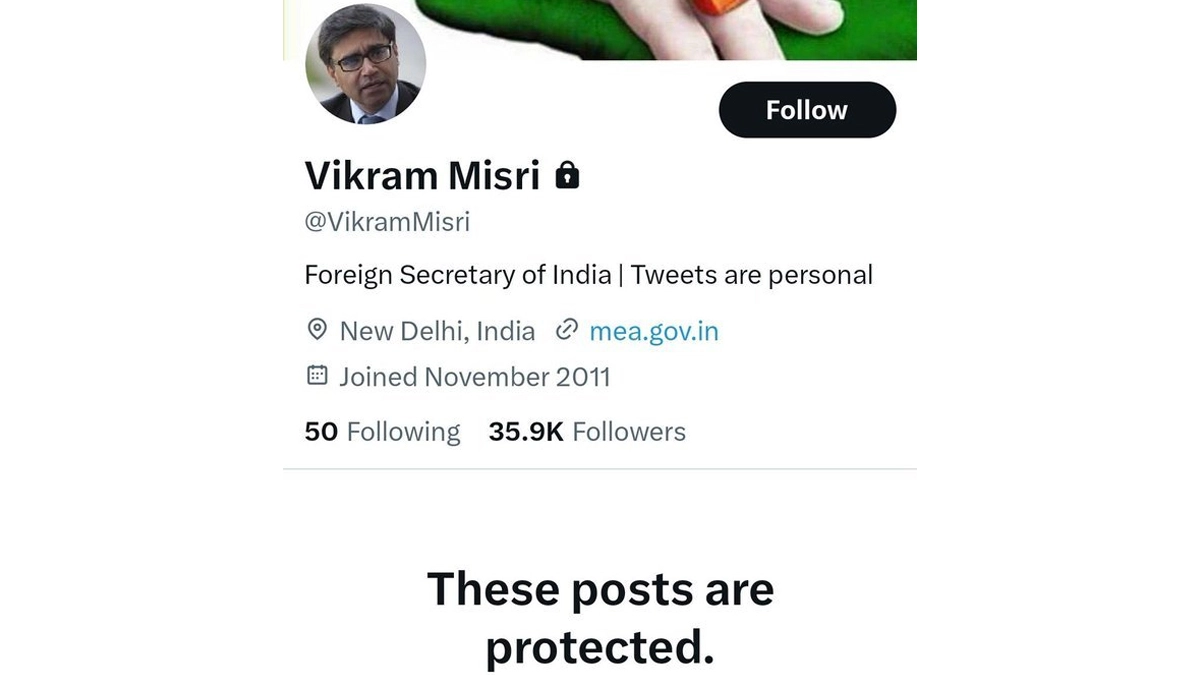Open the circular profile photo

pos(366,64)
